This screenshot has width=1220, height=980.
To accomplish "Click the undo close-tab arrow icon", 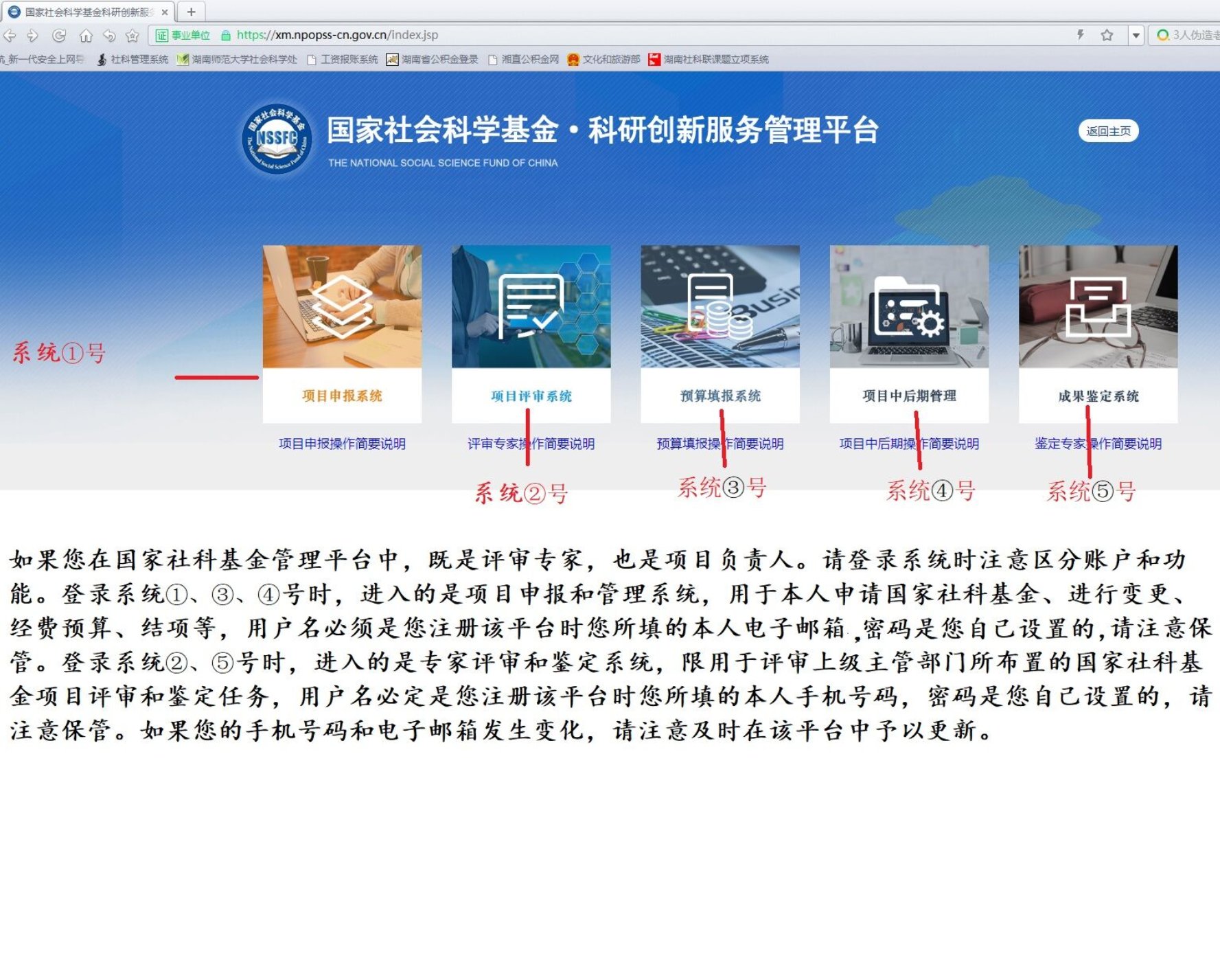I will [109, 36].
